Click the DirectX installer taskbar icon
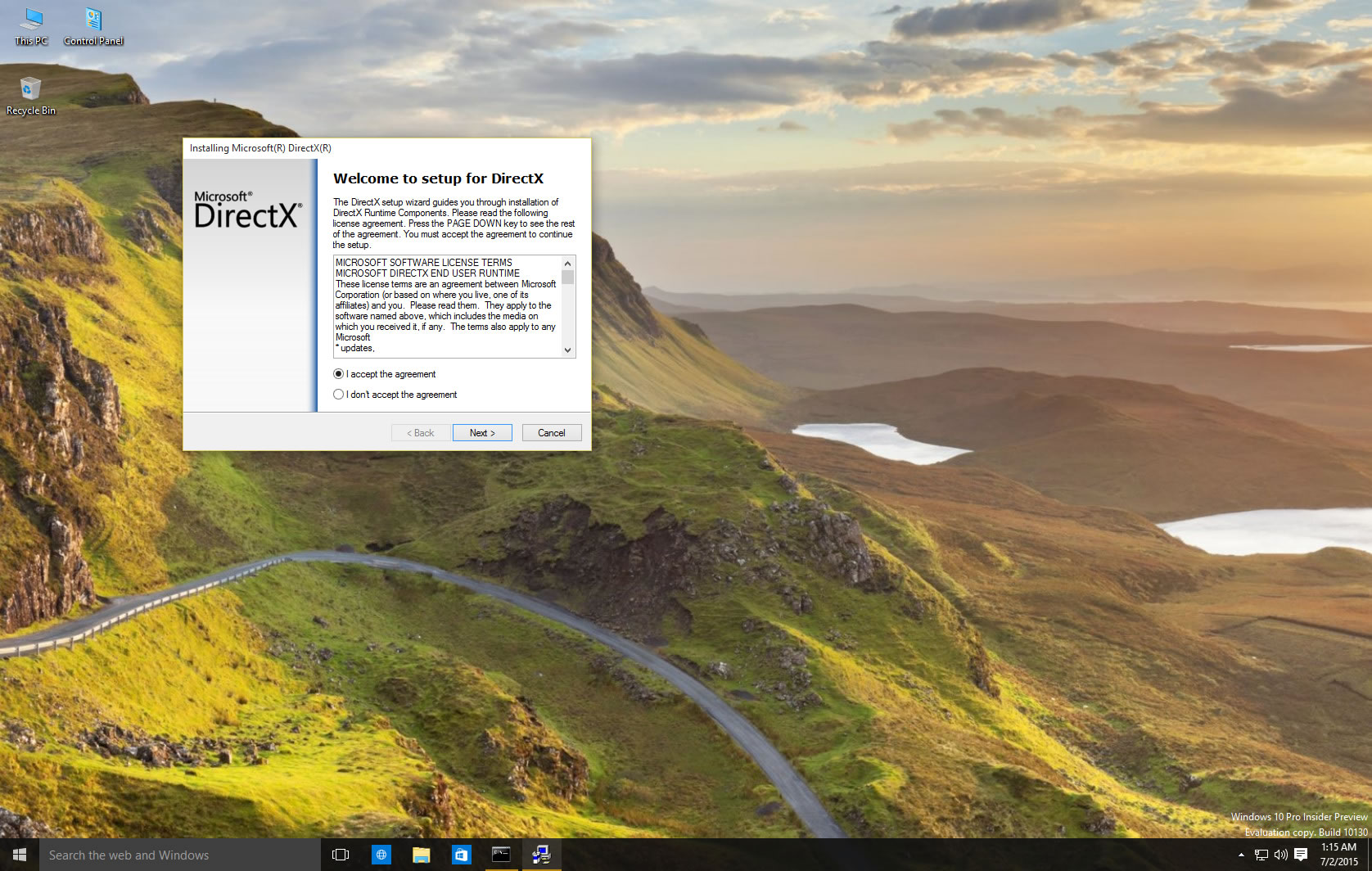This screenshot has width=1372, height=871. click(x=541, y=855)
